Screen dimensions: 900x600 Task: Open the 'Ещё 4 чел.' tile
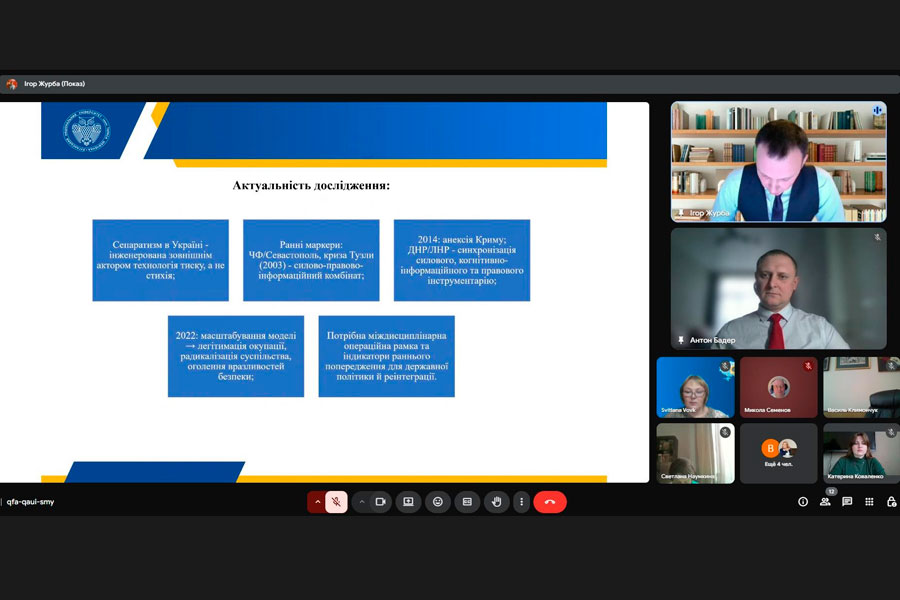(779, 454)
